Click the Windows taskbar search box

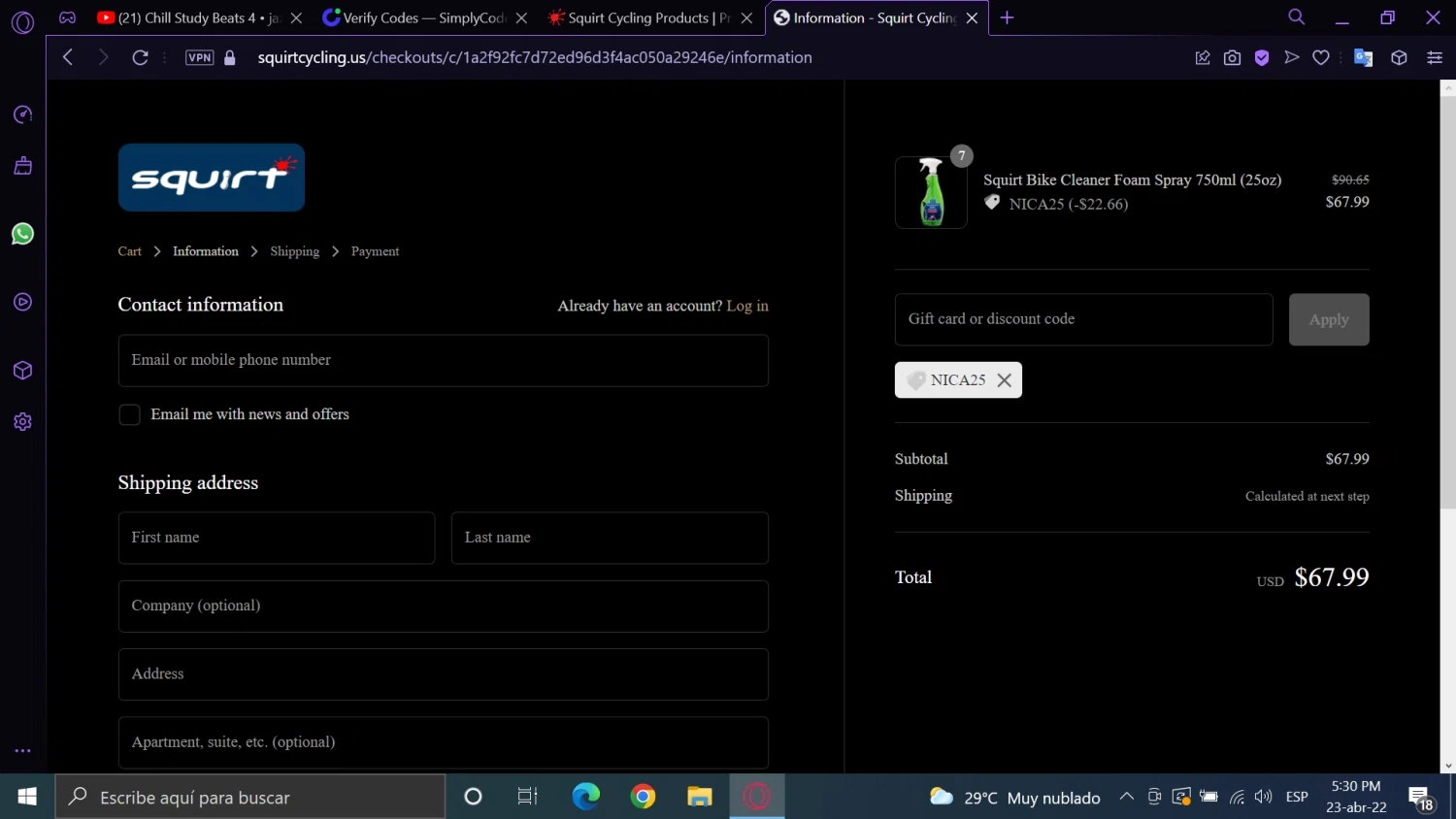[x=250, y=797]
